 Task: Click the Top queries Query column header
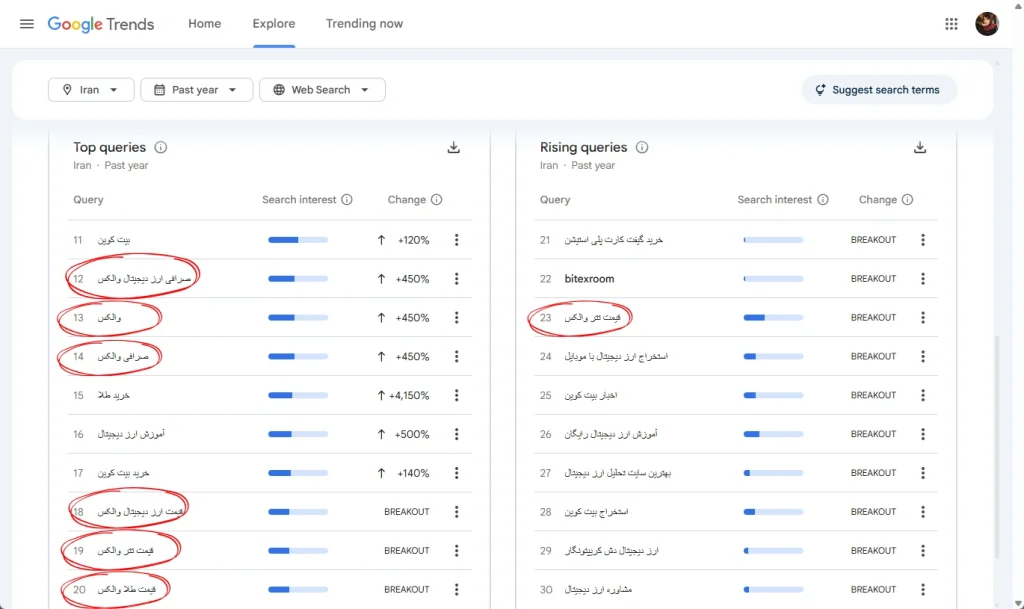[x=88, y=200]
